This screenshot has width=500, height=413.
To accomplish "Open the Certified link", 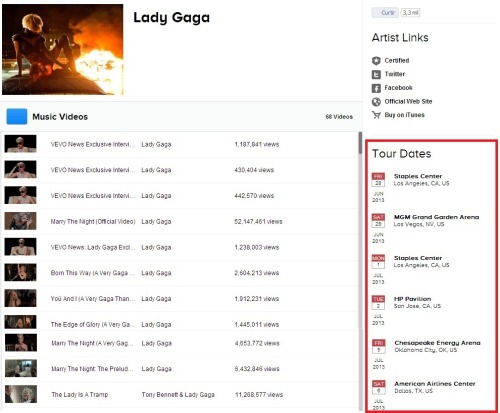I will (397, 61).
